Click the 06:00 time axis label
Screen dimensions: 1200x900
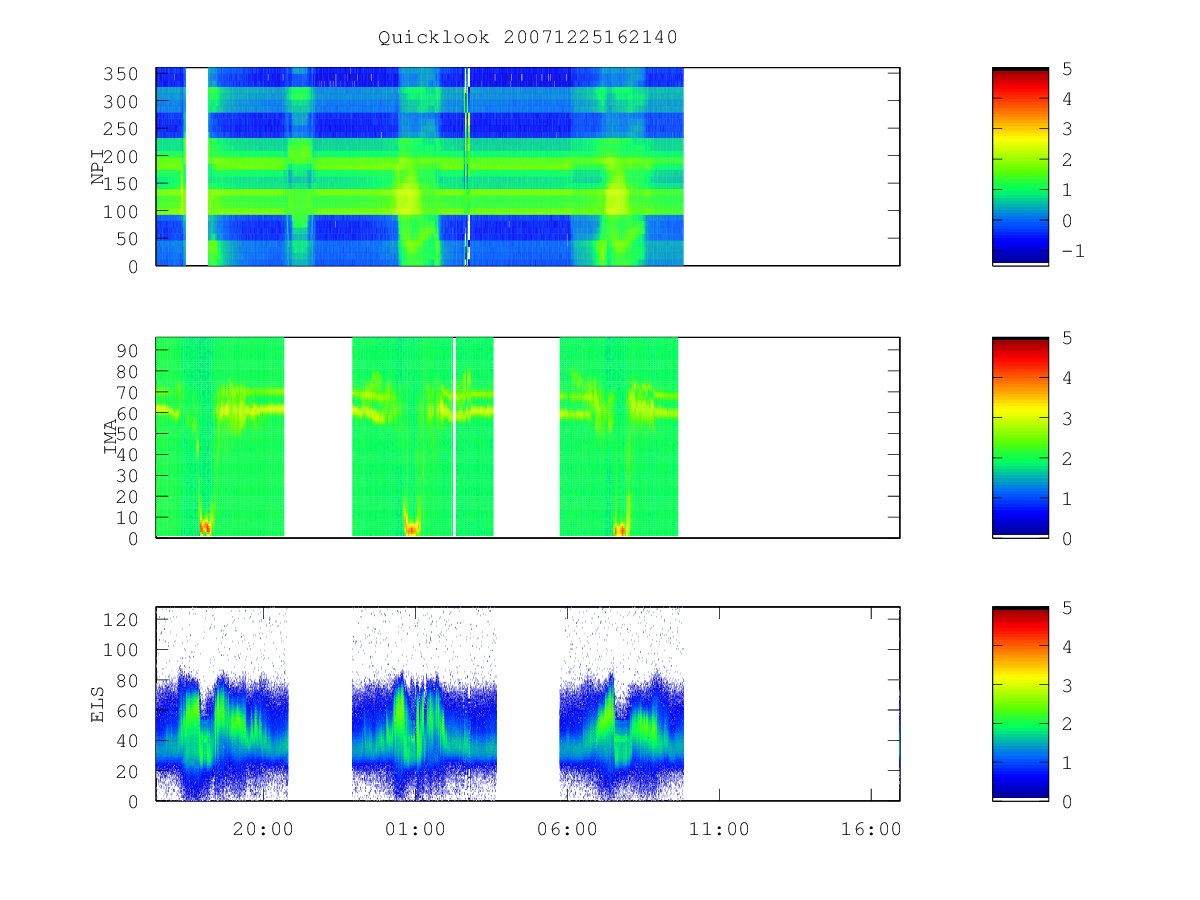[x=566, y=829]
